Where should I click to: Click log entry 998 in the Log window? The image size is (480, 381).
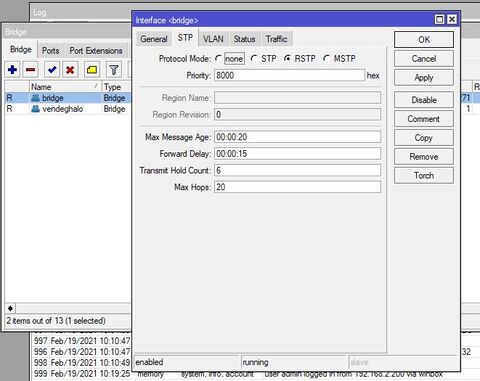(x=82, y=362)
